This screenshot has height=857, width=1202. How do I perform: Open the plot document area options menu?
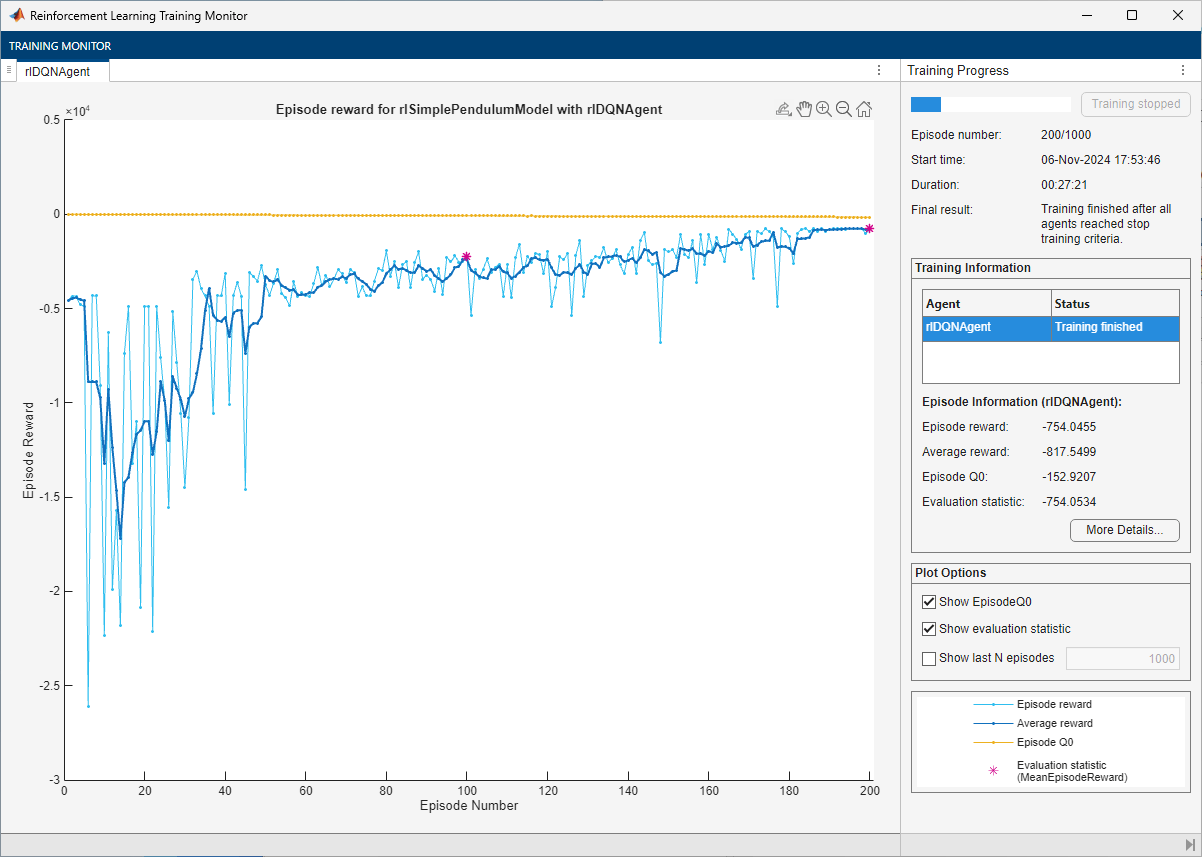[879, 71]
